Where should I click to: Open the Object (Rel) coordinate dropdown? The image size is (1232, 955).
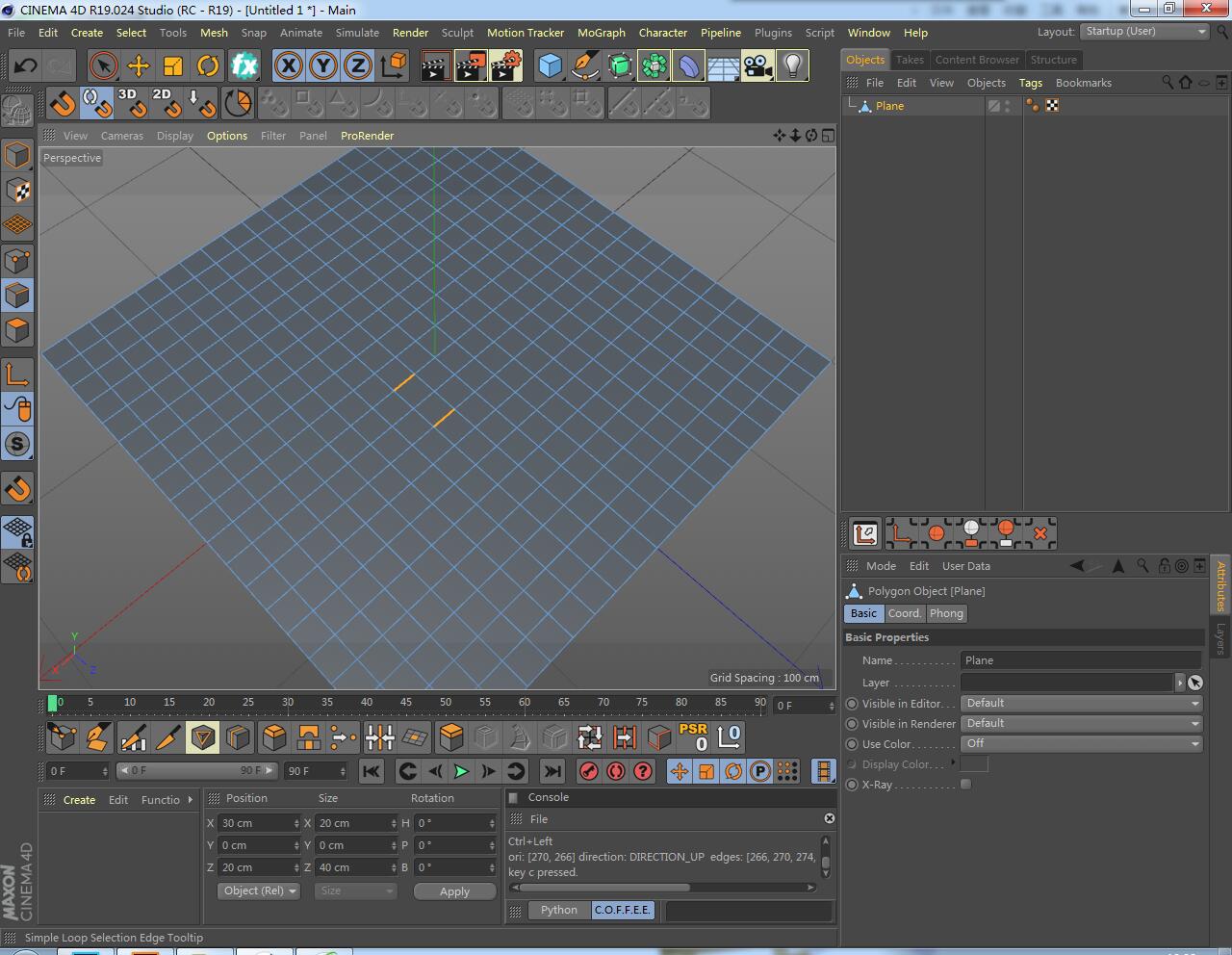[257, 890]
